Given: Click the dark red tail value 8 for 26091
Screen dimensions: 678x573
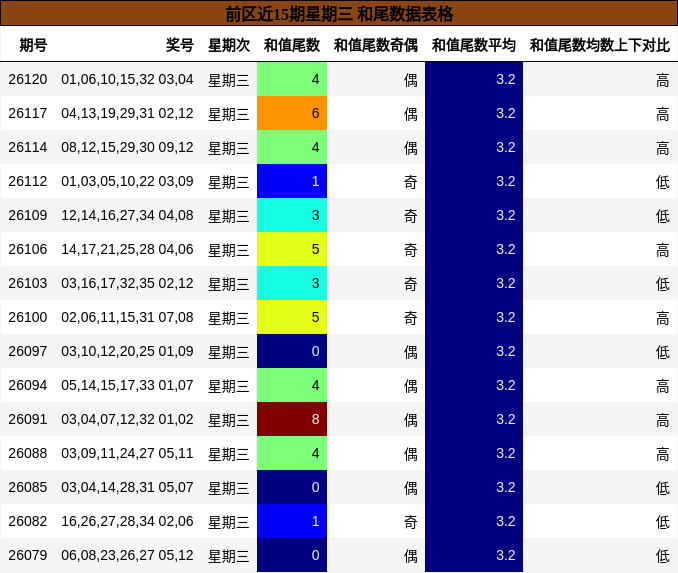Looking at the screenshot, I should click(292, 419).
